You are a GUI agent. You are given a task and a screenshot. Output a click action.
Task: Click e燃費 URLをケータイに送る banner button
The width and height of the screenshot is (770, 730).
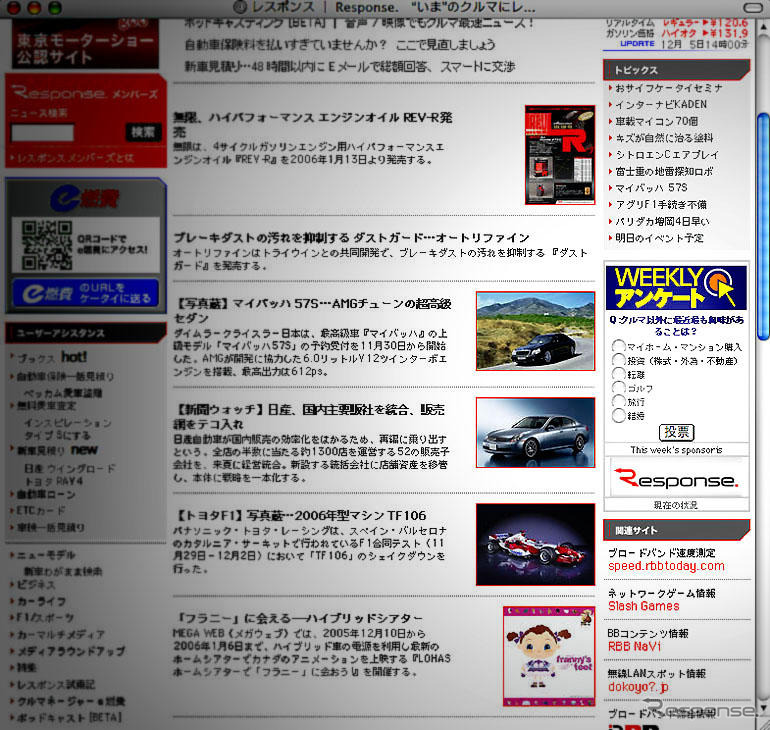tap(85, 293)
